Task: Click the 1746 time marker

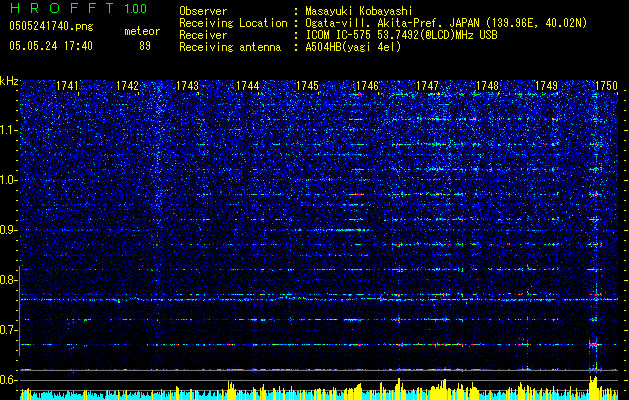Action: (367, 86)
